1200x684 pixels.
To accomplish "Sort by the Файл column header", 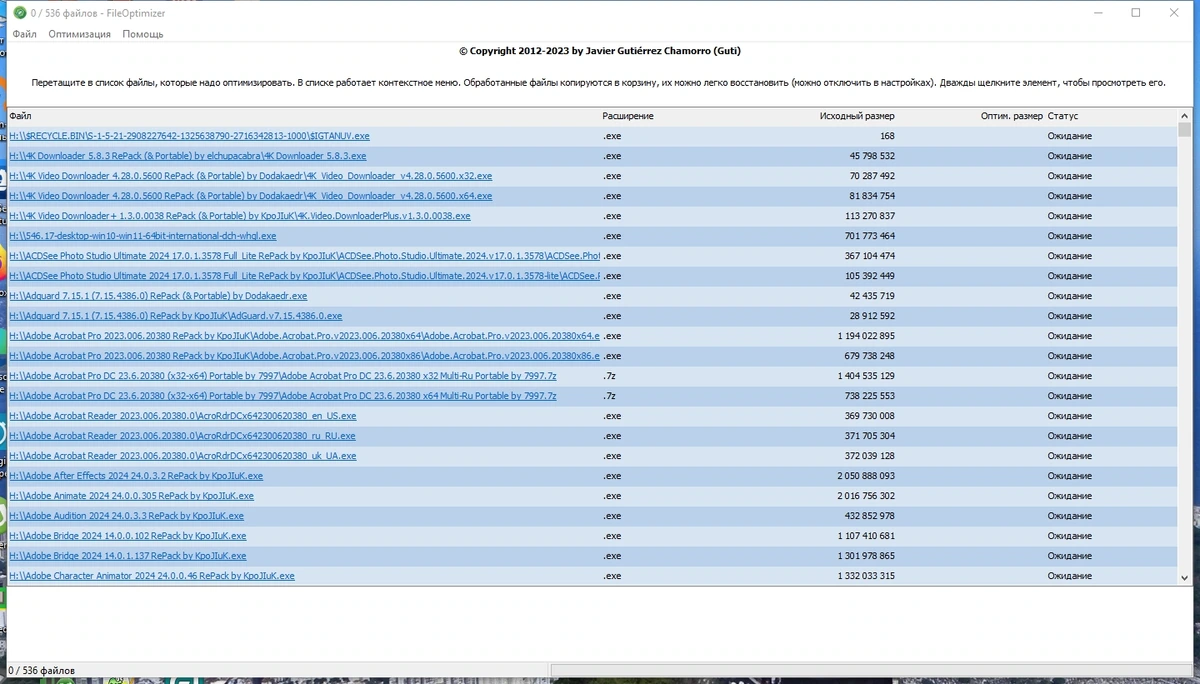I will (x=21, y=116).
